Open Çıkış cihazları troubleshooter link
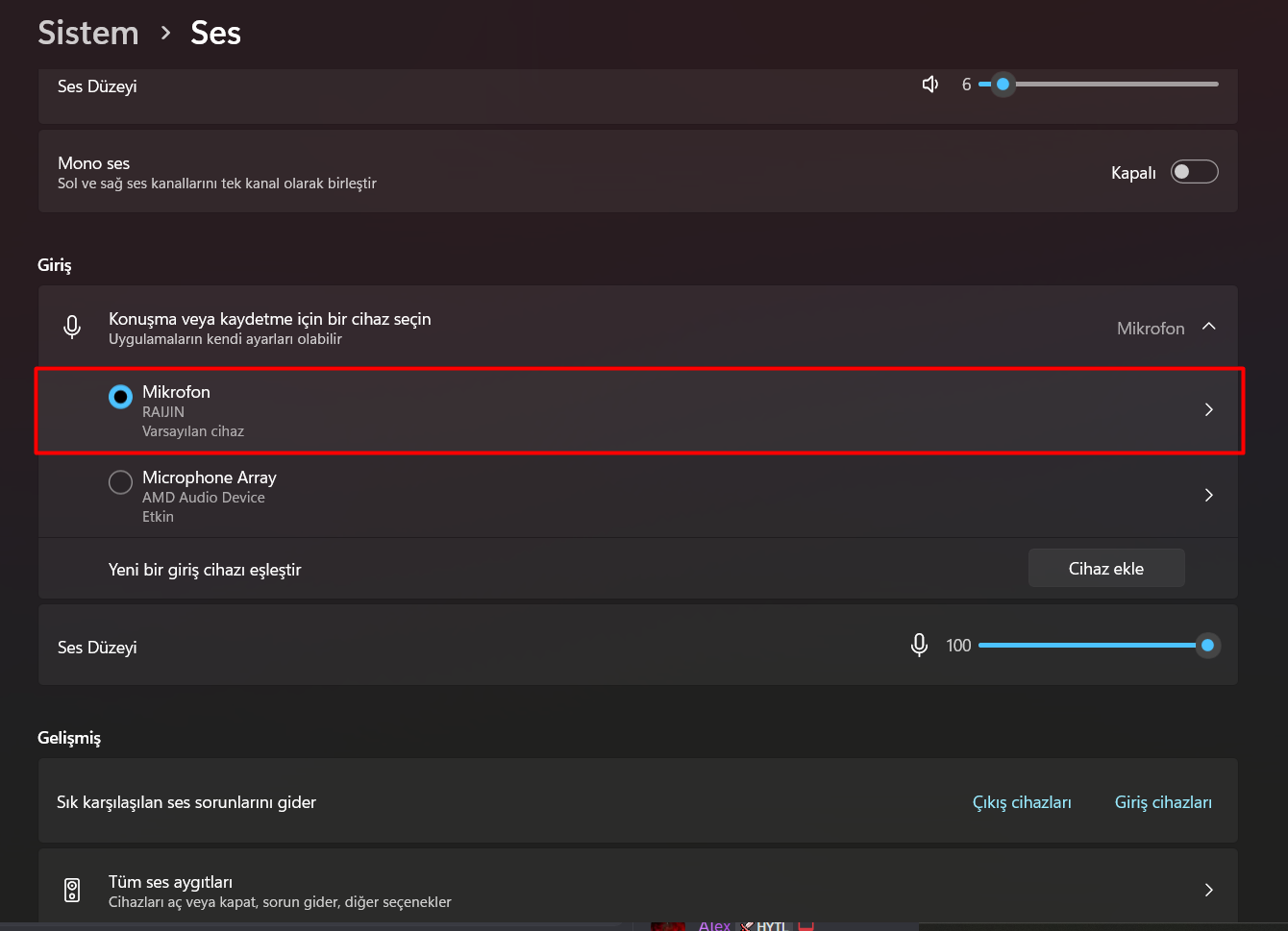1288x931 pixels. coord(1022,802)
